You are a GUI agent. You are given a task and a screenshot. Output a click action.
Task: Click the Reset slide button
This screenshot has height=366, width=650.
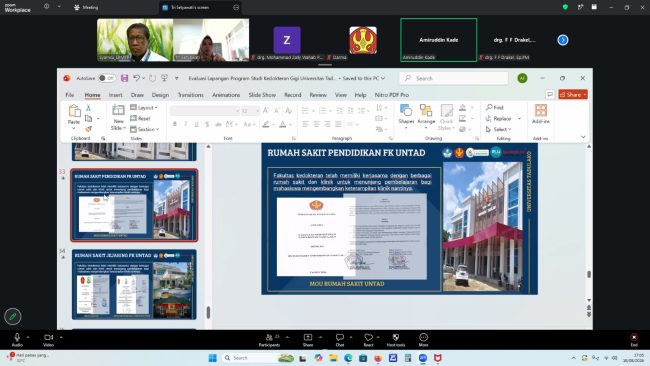coord(140,119)
